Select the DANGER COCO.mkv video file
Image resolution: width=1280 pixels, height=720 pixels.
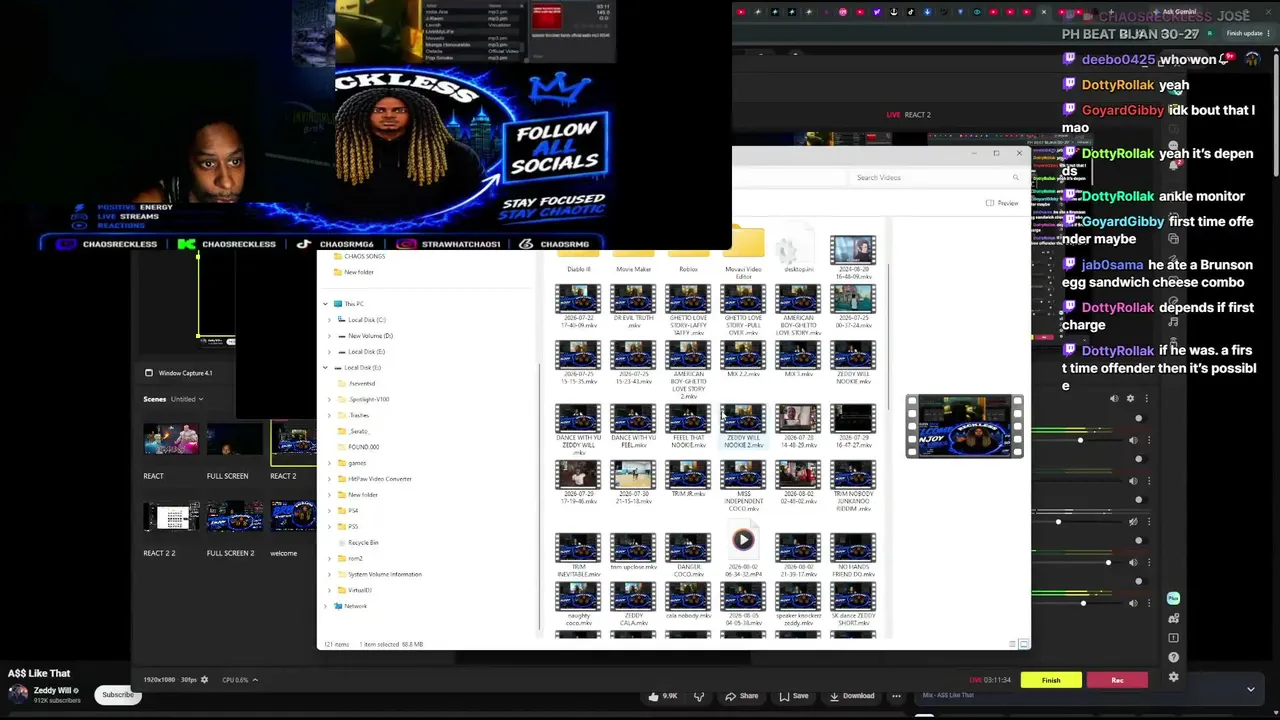688,556
